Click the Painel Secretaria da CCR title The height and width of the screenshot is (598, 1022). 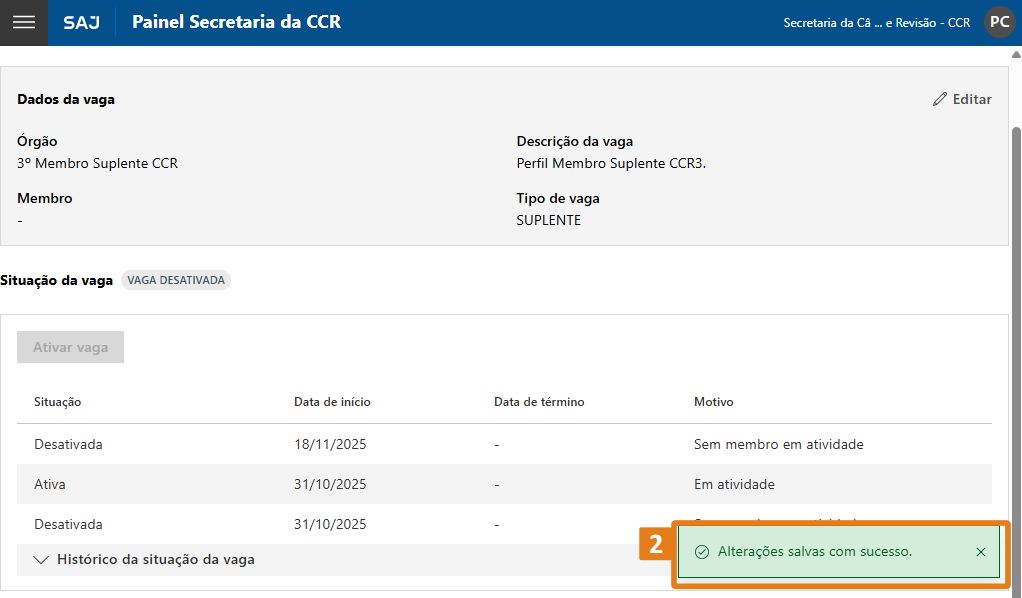[236, 22]
